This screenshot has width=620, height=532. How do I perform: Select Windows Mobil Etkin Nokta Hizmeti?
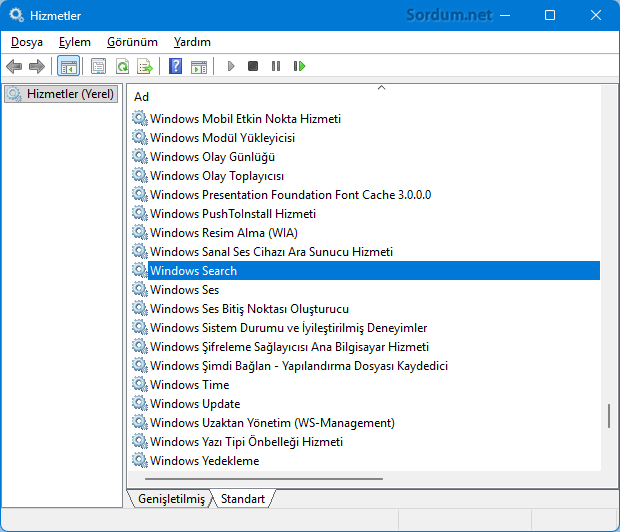click(x=246, y=119)
